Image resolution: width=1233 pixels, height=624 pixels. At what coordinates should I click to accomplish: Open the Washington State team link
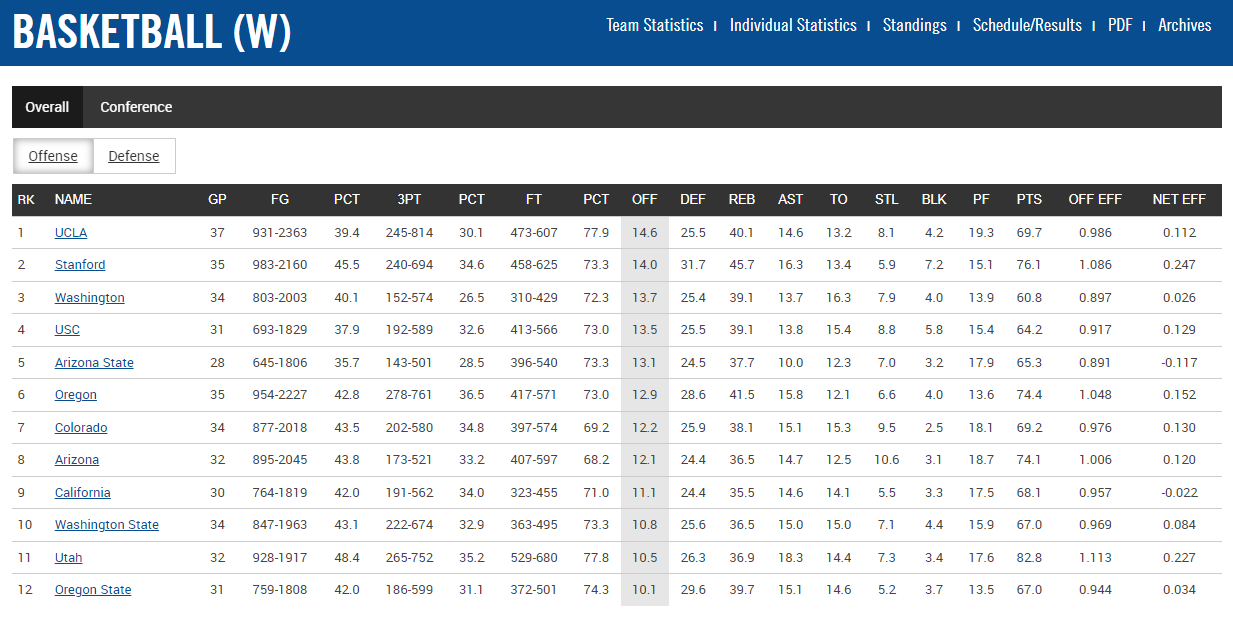(107, 525)
